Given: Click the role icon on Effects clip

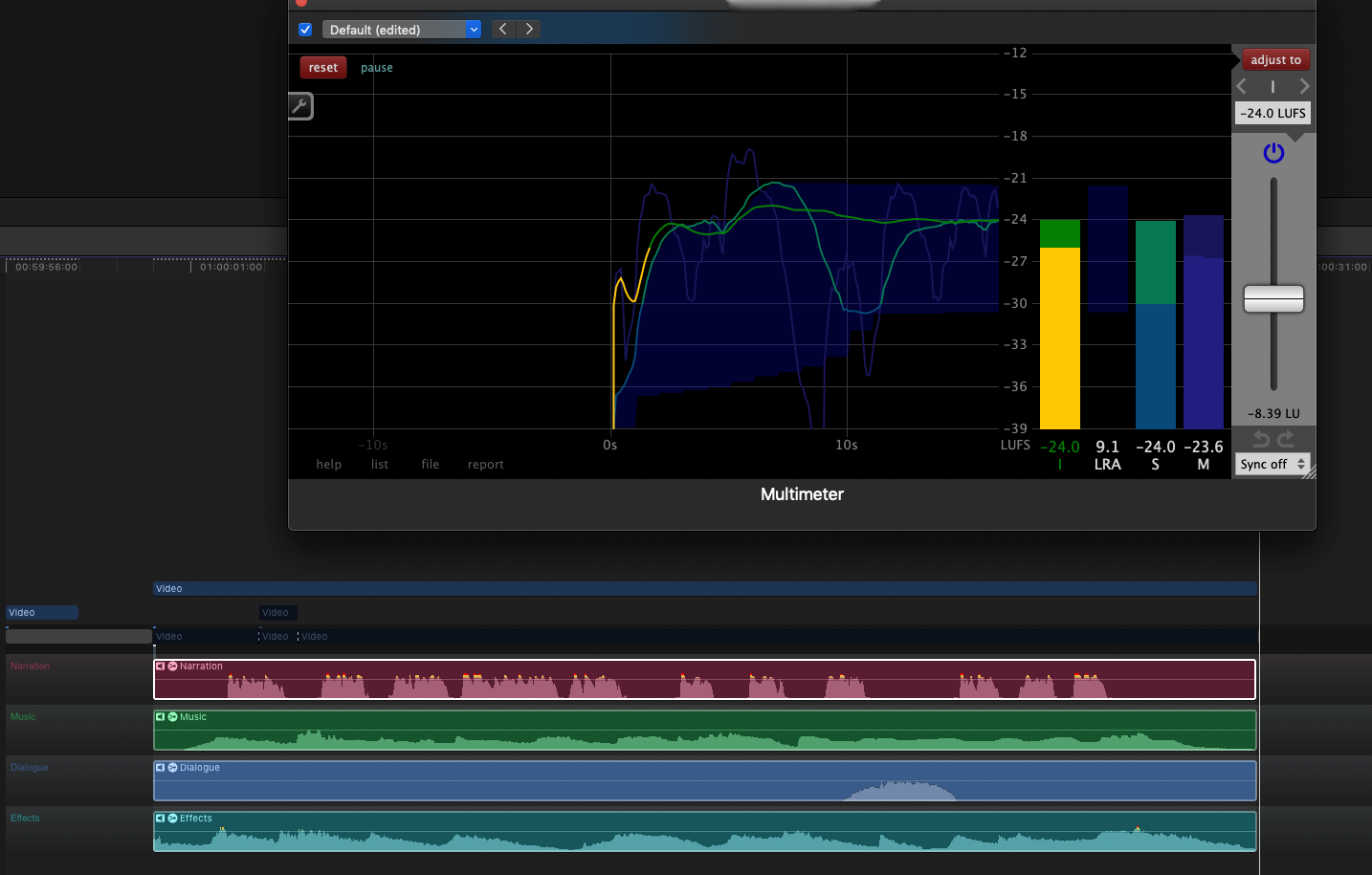Looking at the screenshot, I should coord(173,819).
